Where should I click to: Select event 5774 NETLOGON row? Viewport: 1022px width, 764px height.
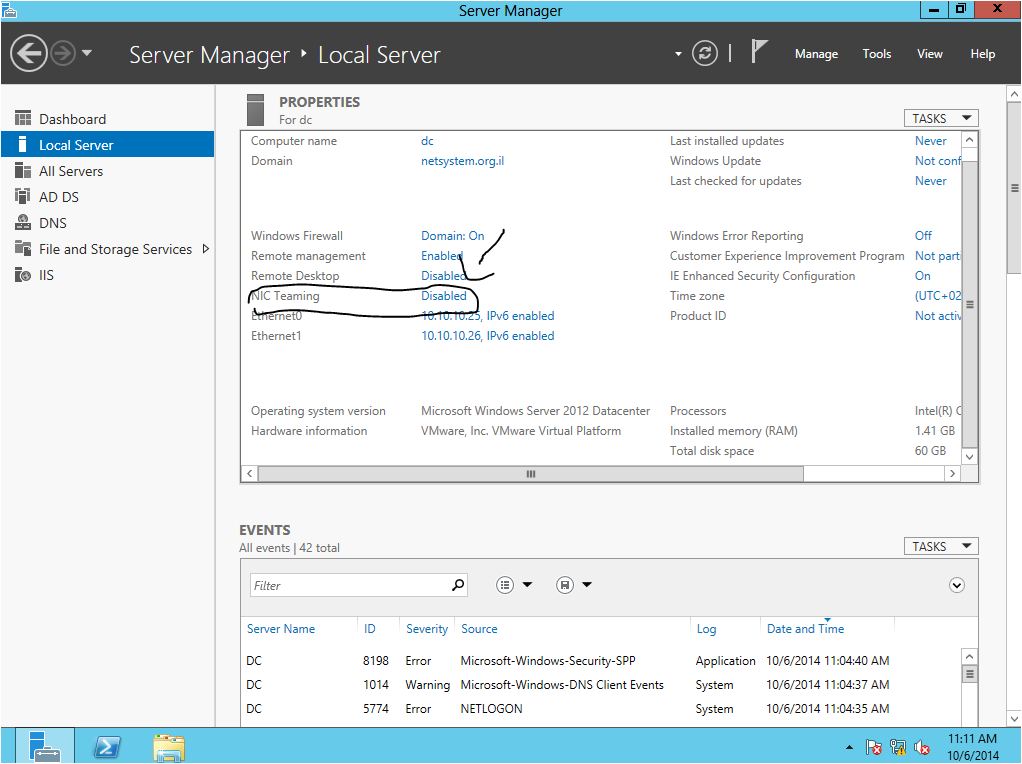point(600,709)
